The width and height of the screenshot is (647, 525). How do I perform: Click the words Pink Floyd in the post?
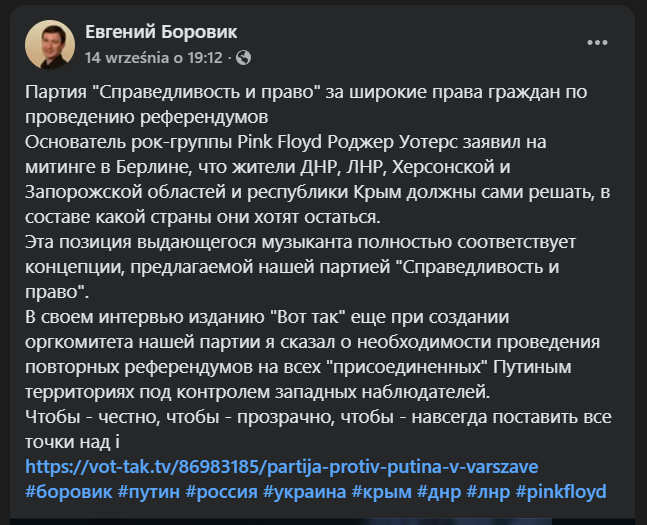coord(279,142)
